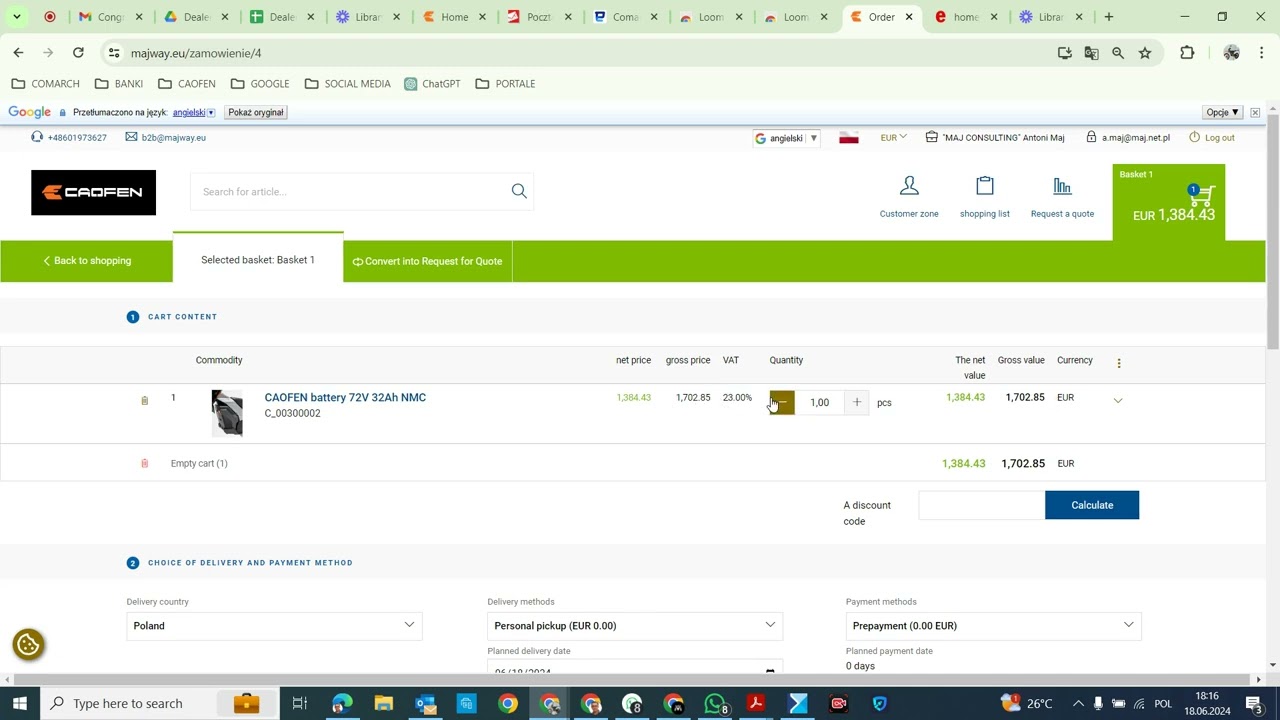This screenshot has width=1280, height=720.
Task: Open Microsoft Edge from taskbar
Action: (x=342, y=703)
